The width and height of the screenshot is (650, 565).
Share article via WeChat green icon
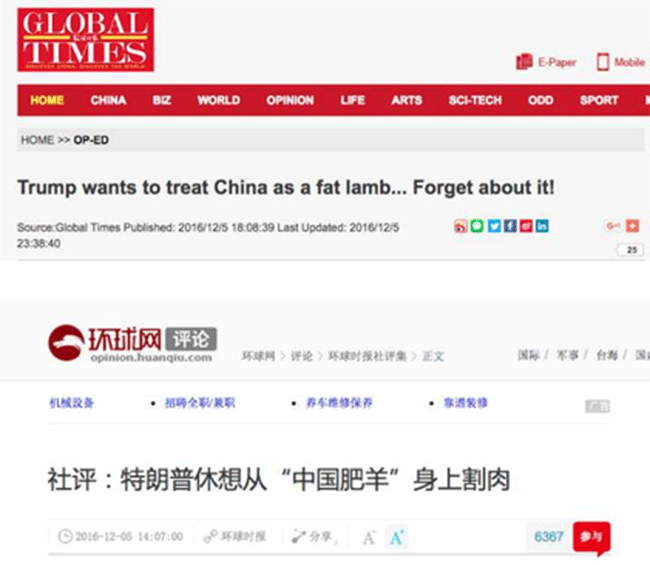click(x=477, y=226)
